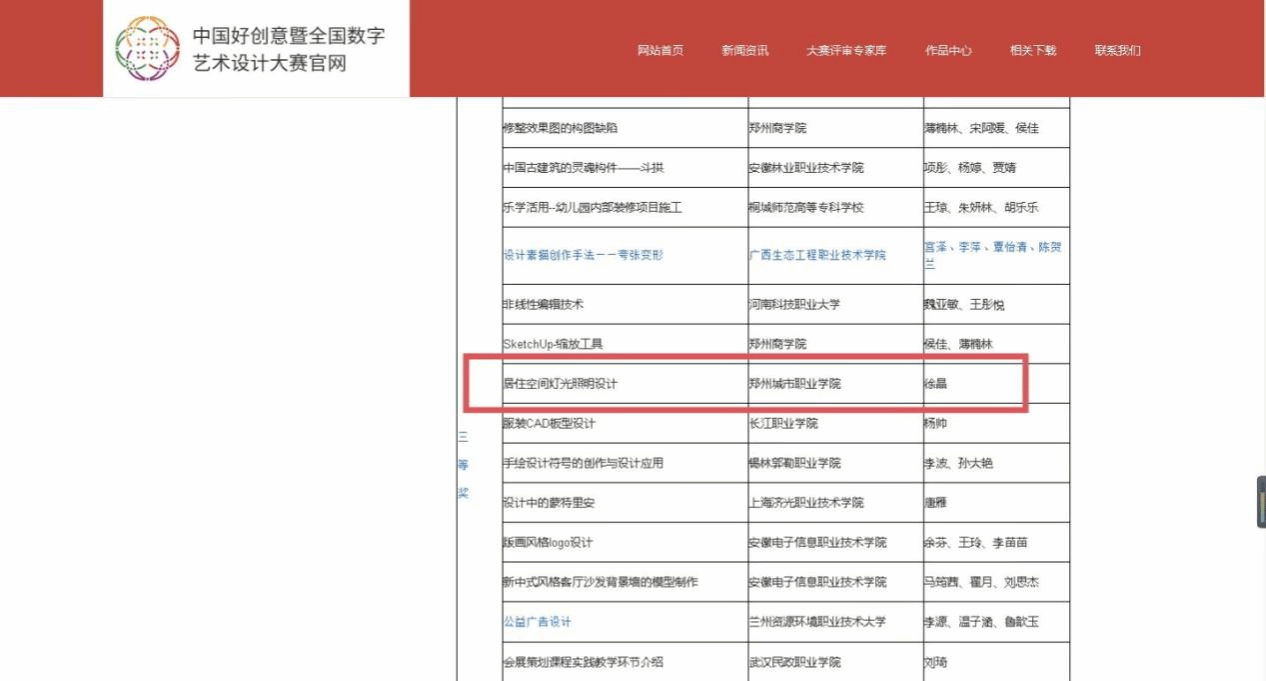Click the side widget handle at right edge
This screenshot has width=1266, height=681.
[x=1261, y=502]
